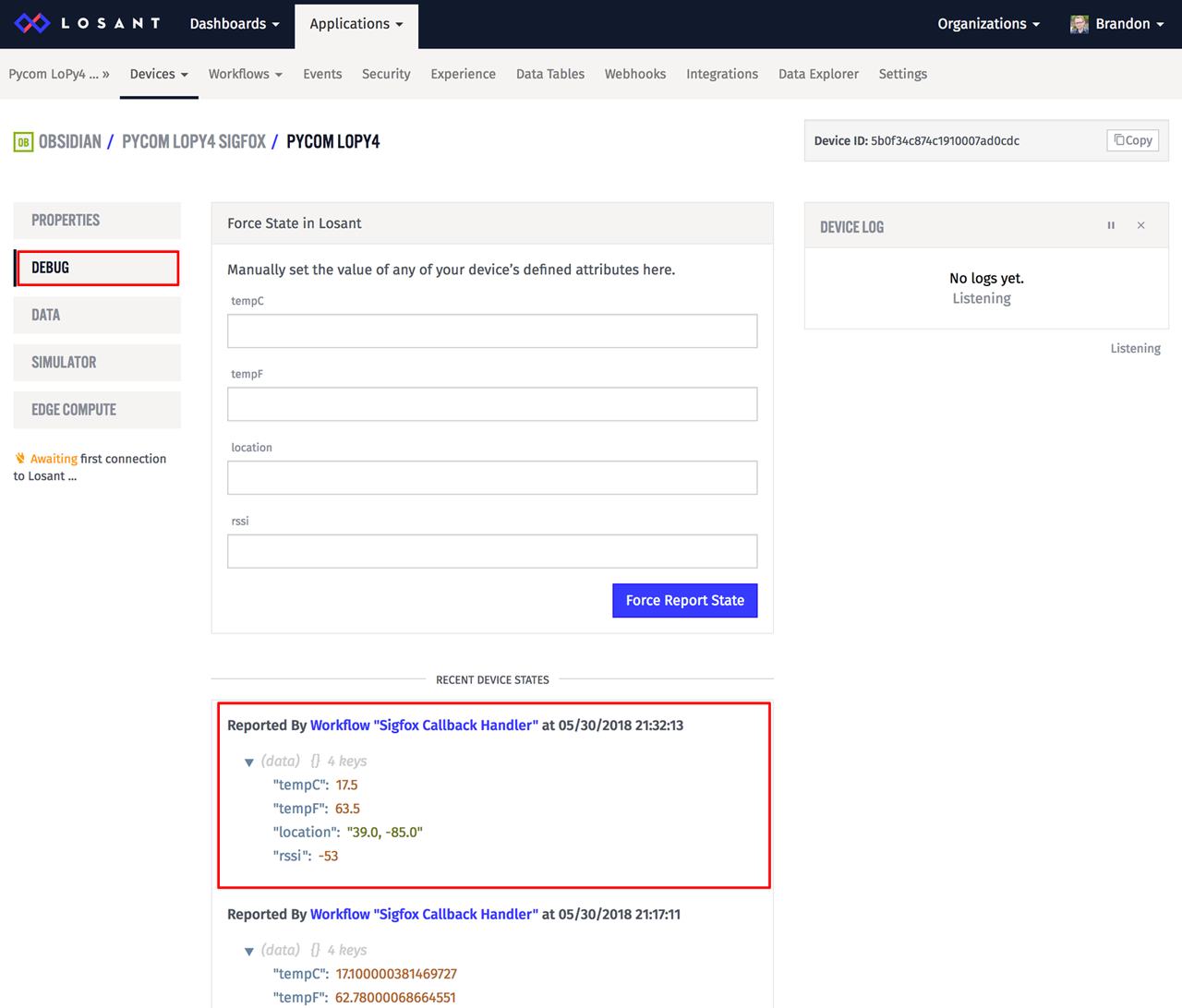Click the rssi value -53
The image size is (1182, 1008).
tap(328, 857)
